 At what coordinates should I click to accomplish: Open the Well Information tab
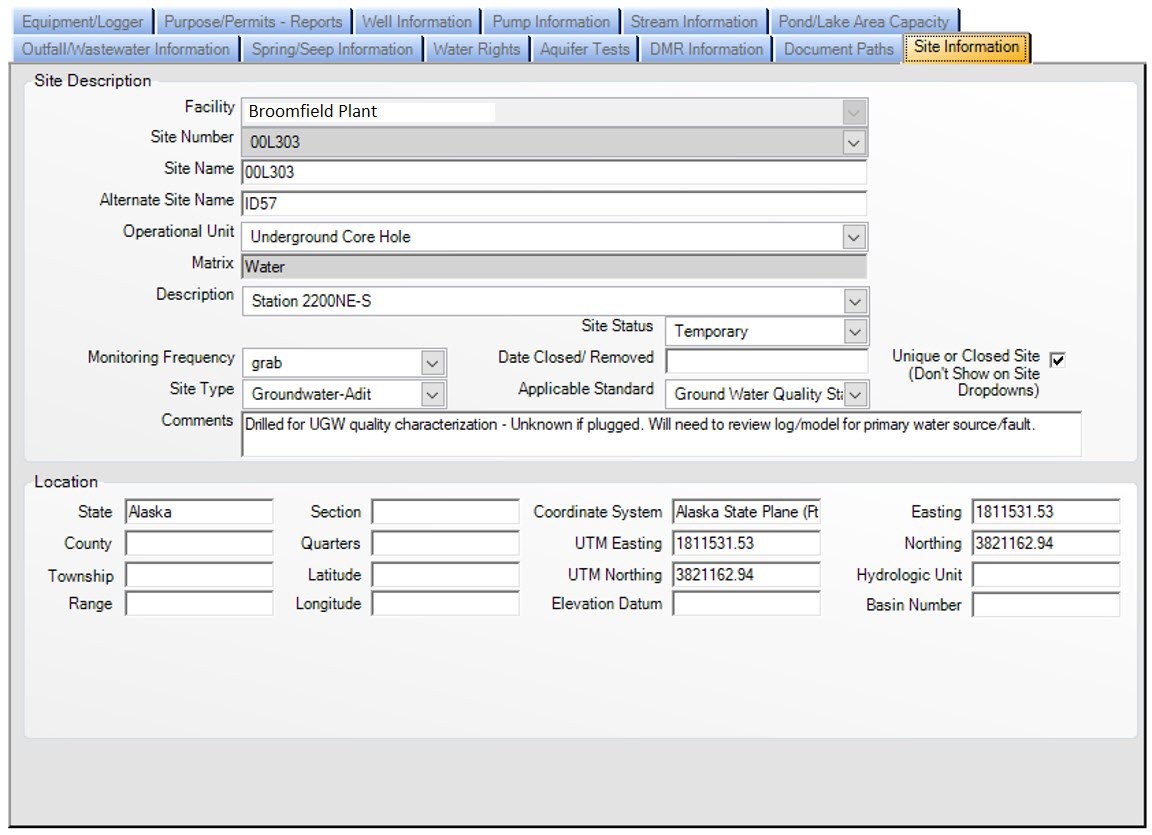(x=417, y=21)
